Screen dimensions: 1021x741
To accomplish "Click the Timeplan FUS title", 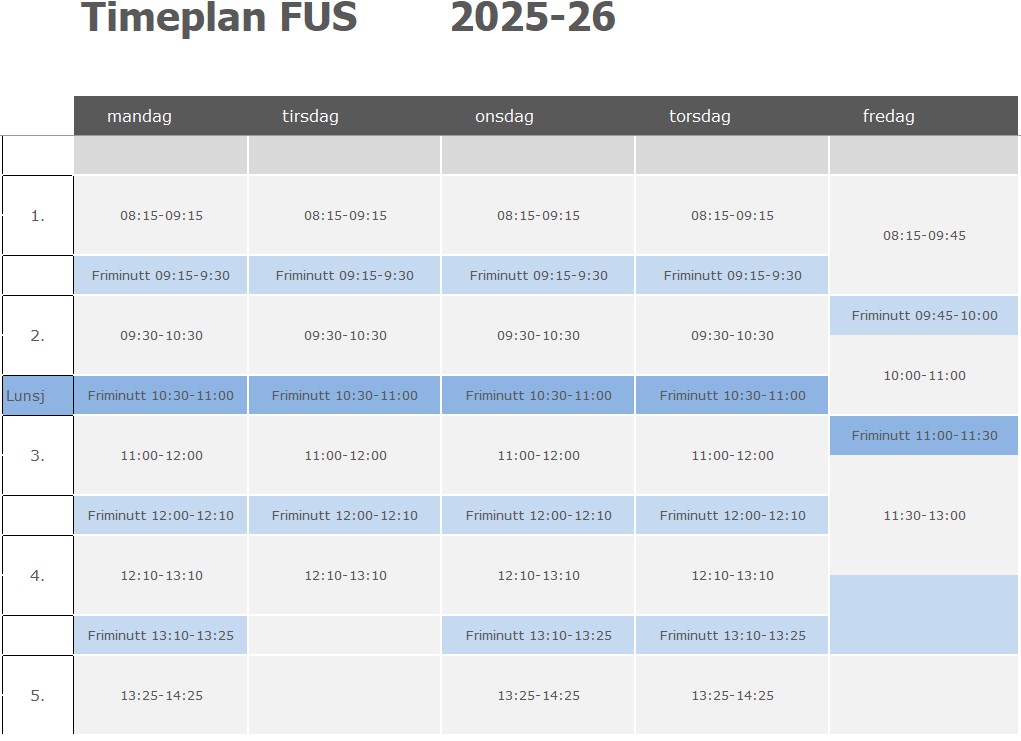I will 219,18.
